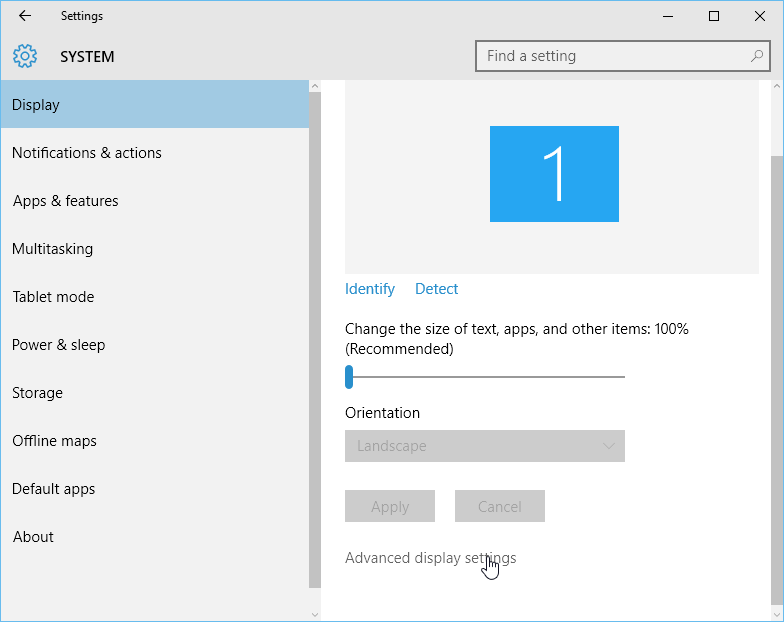Image resolution: width=784 pixels, height=622 pixels.
Task: Click inside the Find a setting field
Action: [622, 56]
